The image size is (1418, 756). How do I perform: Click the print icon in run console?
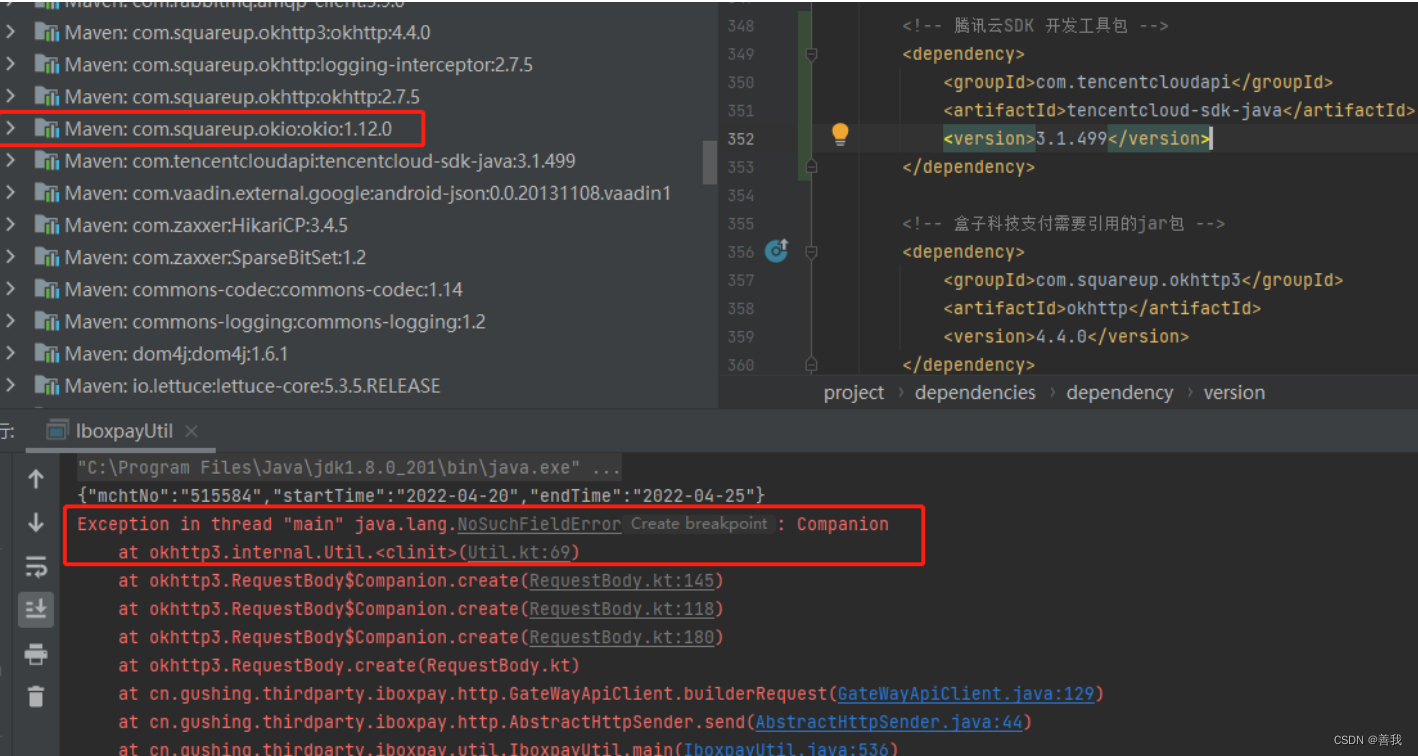[x=35, y=654]
